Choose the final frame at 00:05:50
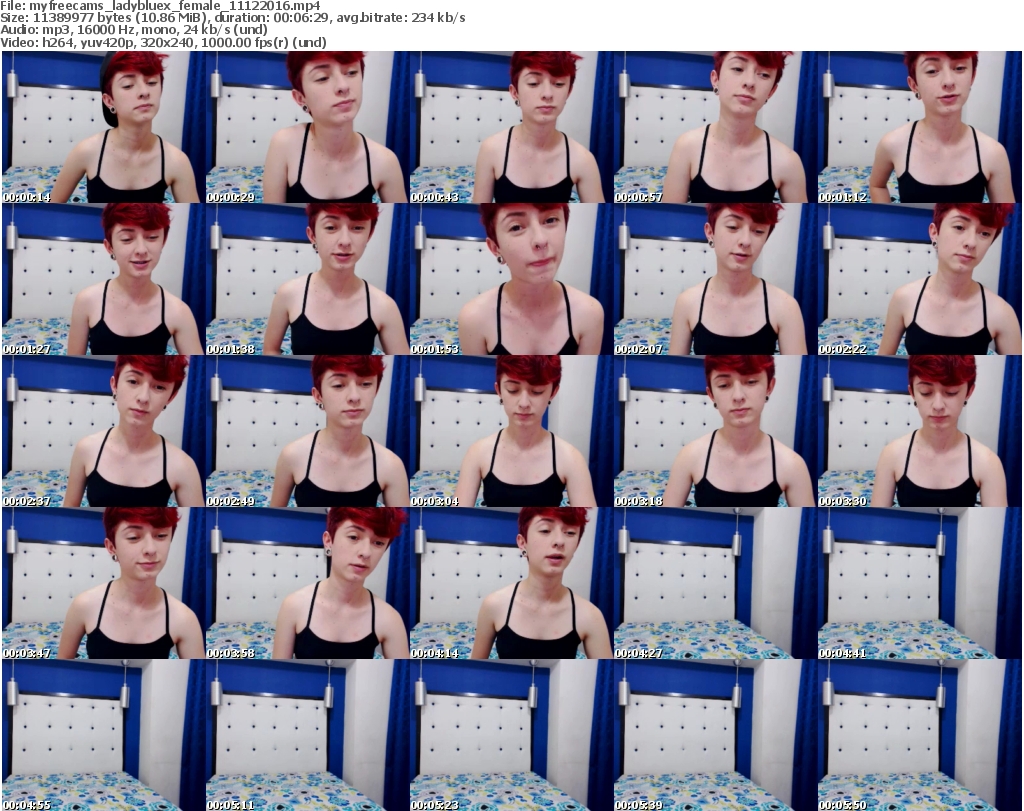Image resolution: width=1024 pixels, height=811 pixels. pyautogui.click(x=920, y=735)
